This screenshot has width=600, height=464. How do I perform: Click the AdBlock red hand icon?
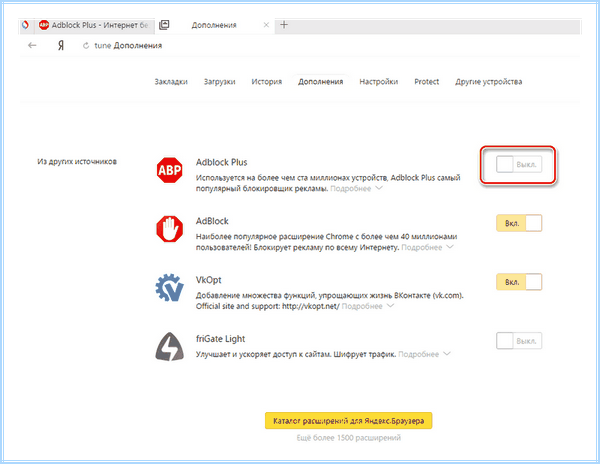(170, 229)
